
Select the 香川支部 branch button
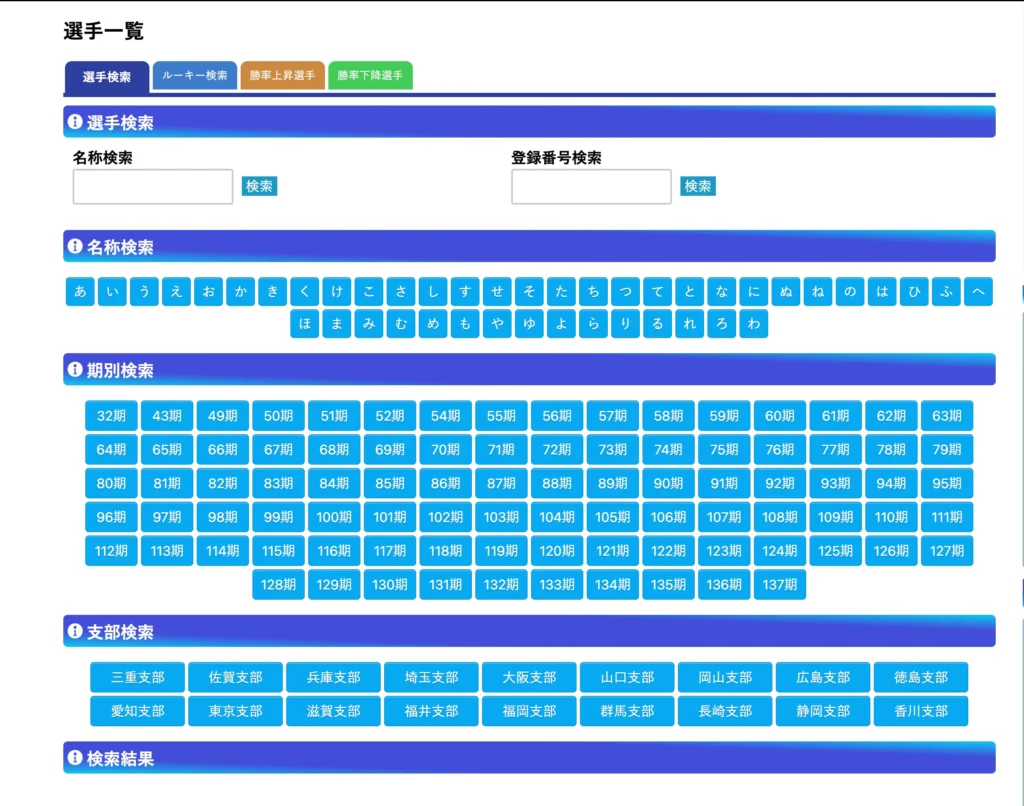(x=920, y=711)
